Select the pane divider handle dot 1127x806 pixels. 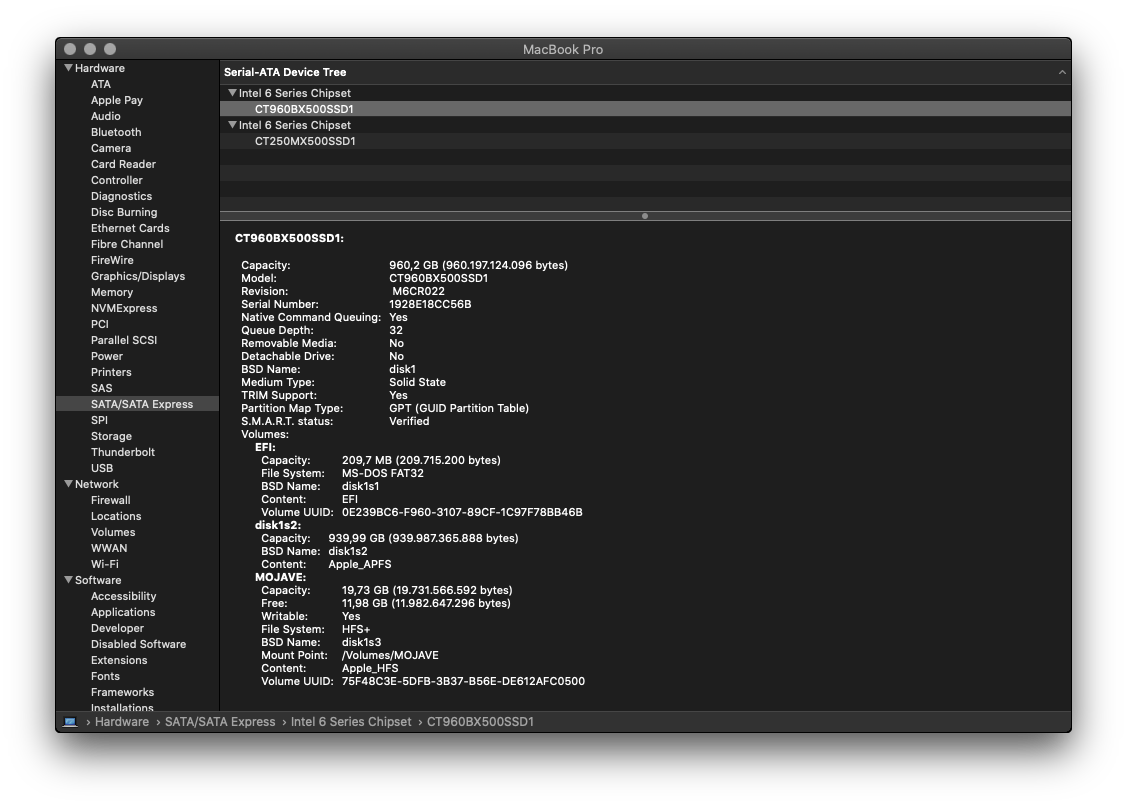point(645,216)
